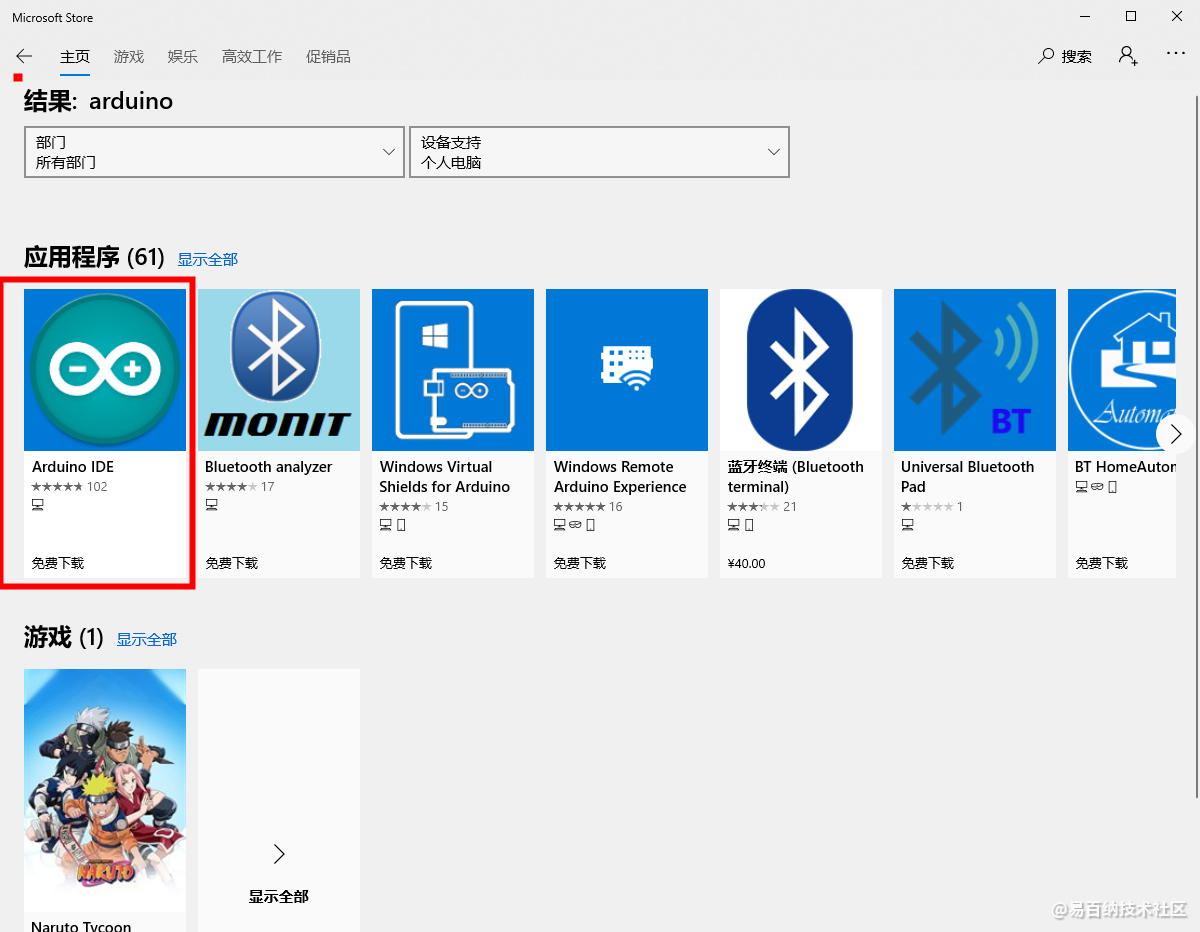
Task: Click the ¥40.00 price text
Action: point(746,564)
